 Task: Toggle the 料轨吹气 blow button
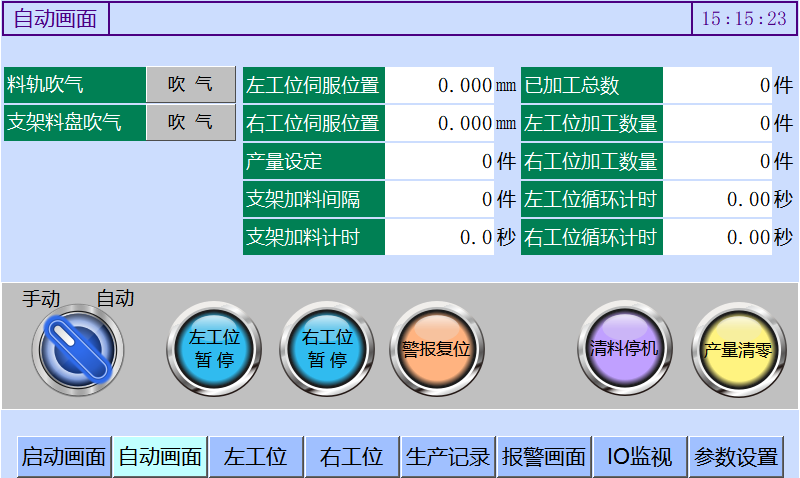[x=190, y=85]
